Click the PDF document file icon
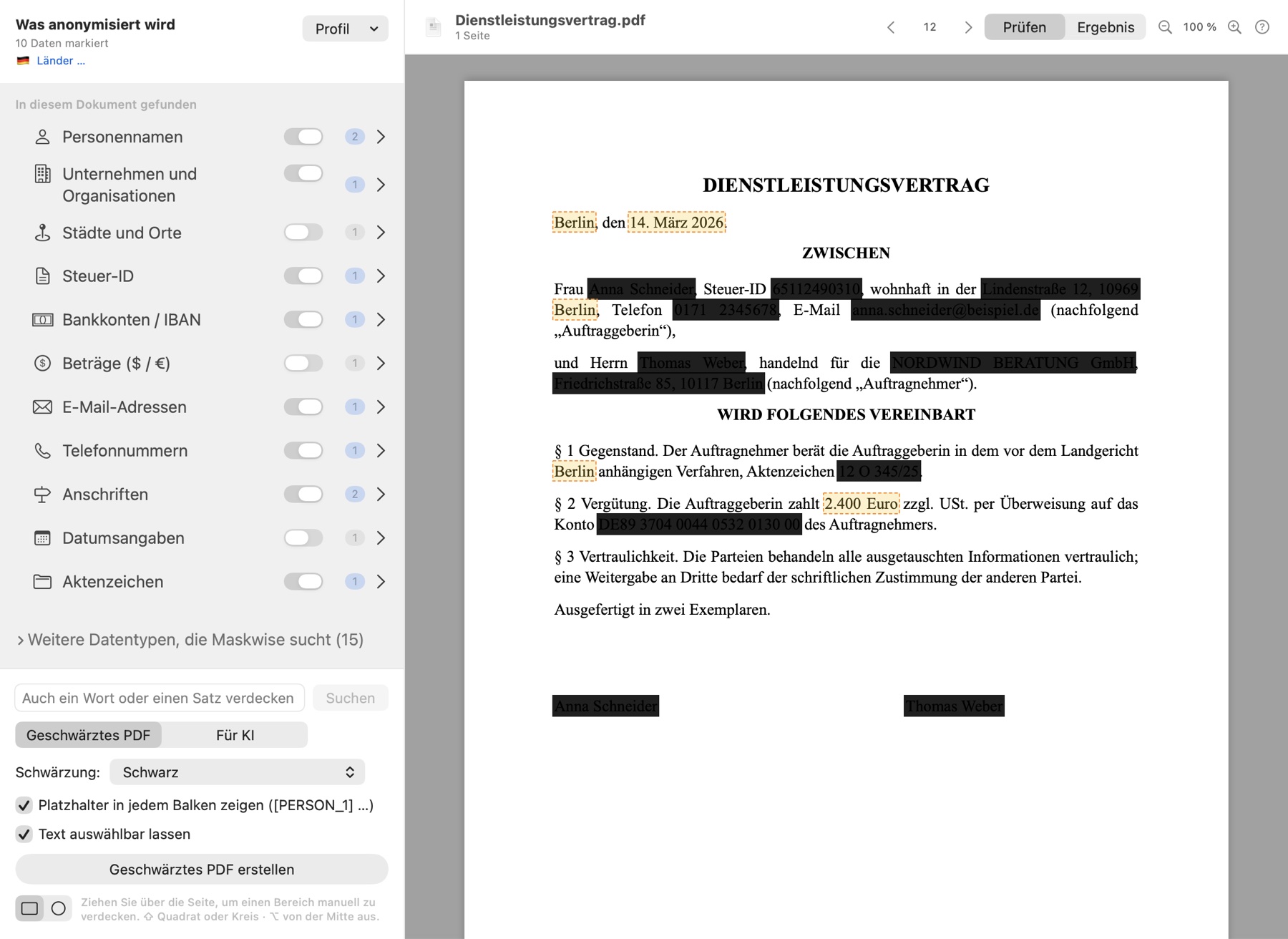Image resolution: width=1288 pixels, height=939 pixels. pyautogui.click(x=434, y=27)
